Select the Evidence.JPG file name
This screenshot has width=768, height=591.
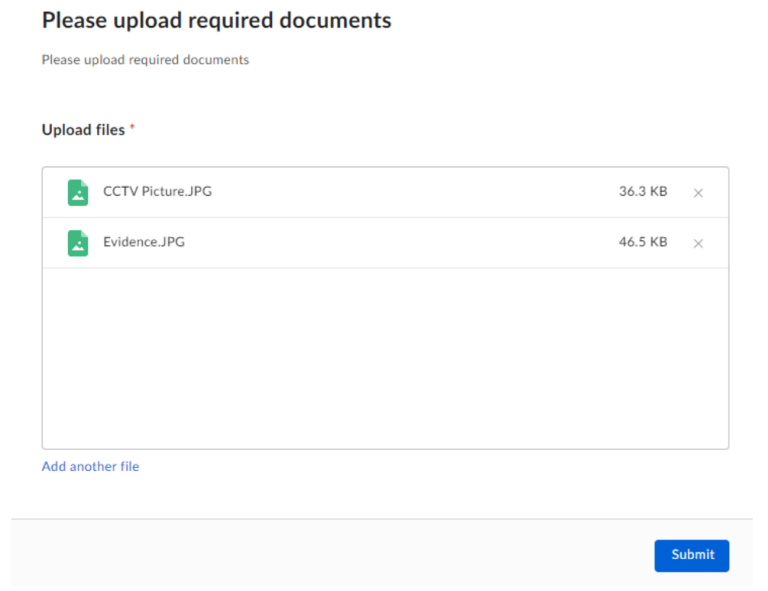point(144,243)
